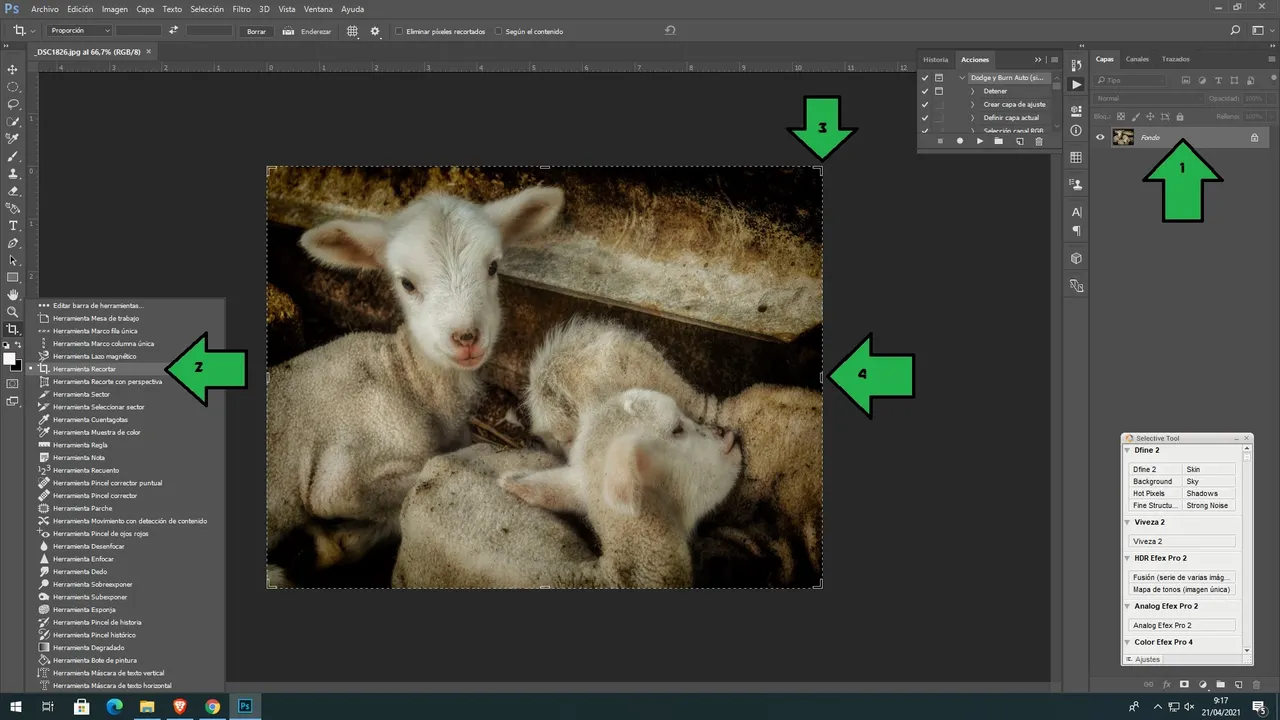1280x720 pixels.
Task: Swap width and height crop values
Action: coord(174,31)
